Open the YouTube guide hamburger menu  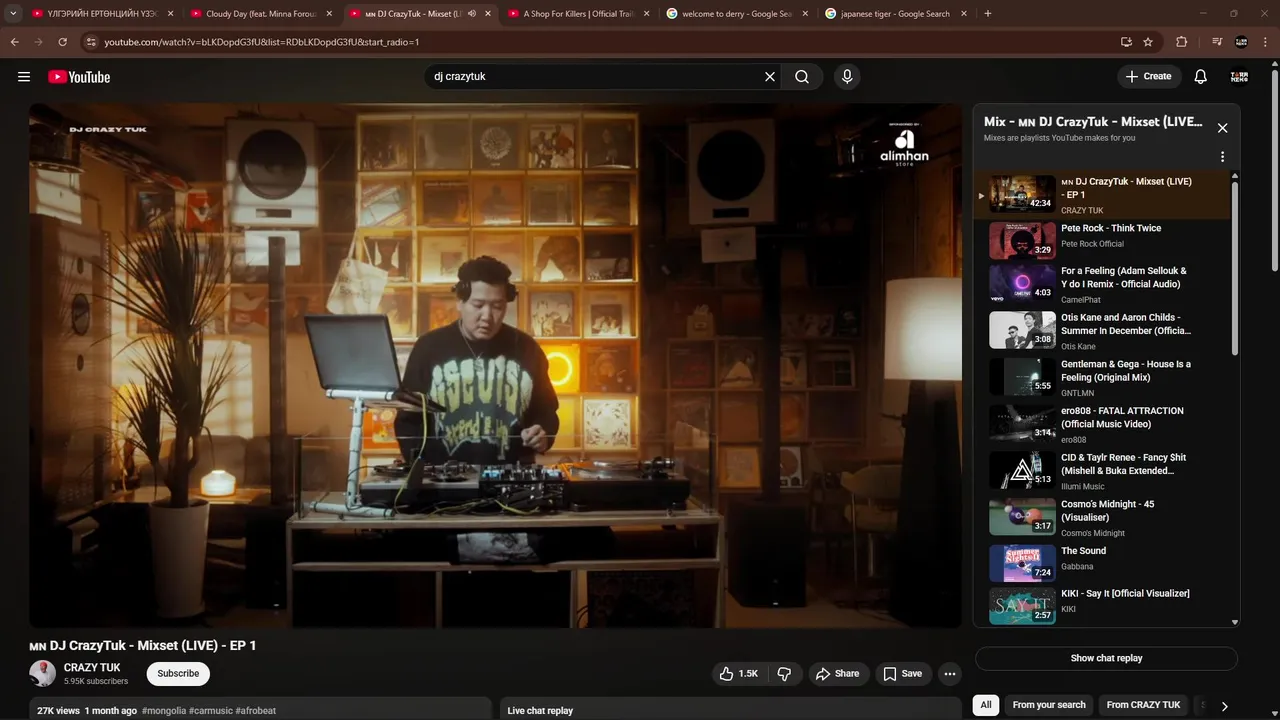[x=24, y=77]
